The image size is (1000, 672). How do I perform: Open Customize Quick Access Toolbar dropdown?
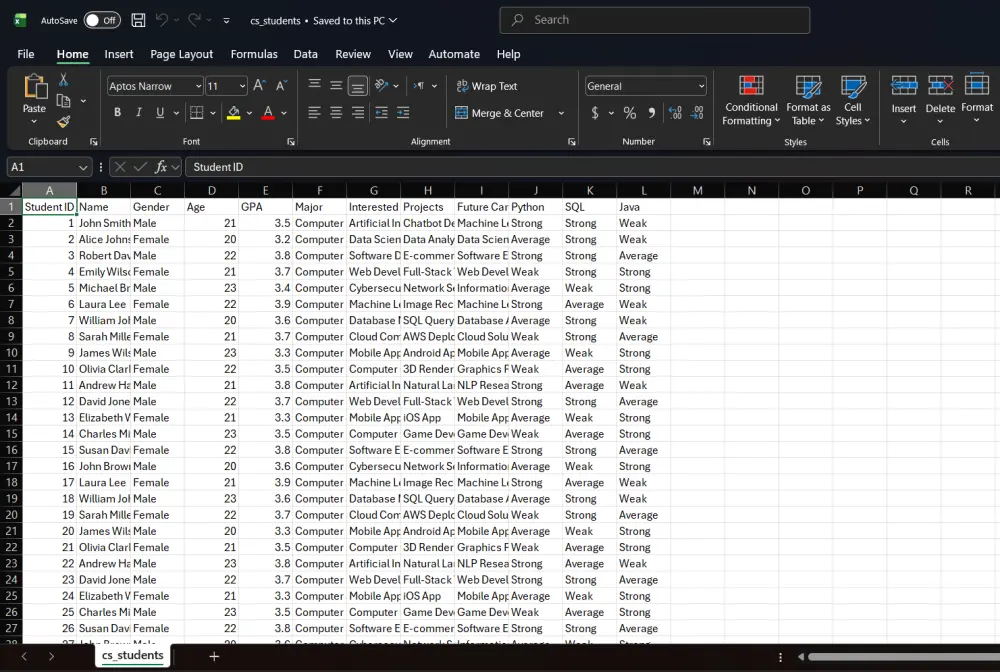(x=226, y=21)
